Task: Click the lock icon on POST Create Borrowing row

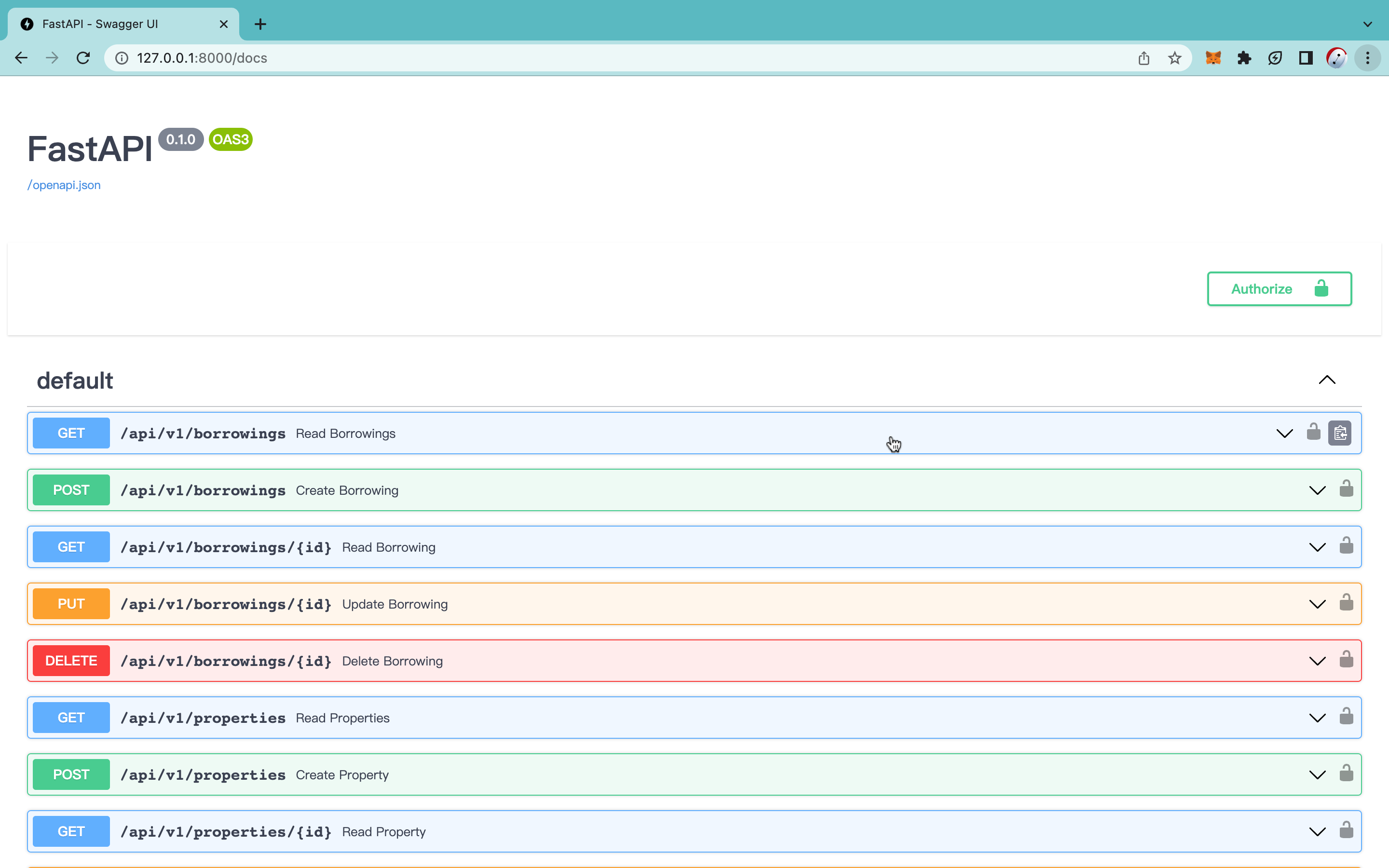Action: [x=1346, y=489]
